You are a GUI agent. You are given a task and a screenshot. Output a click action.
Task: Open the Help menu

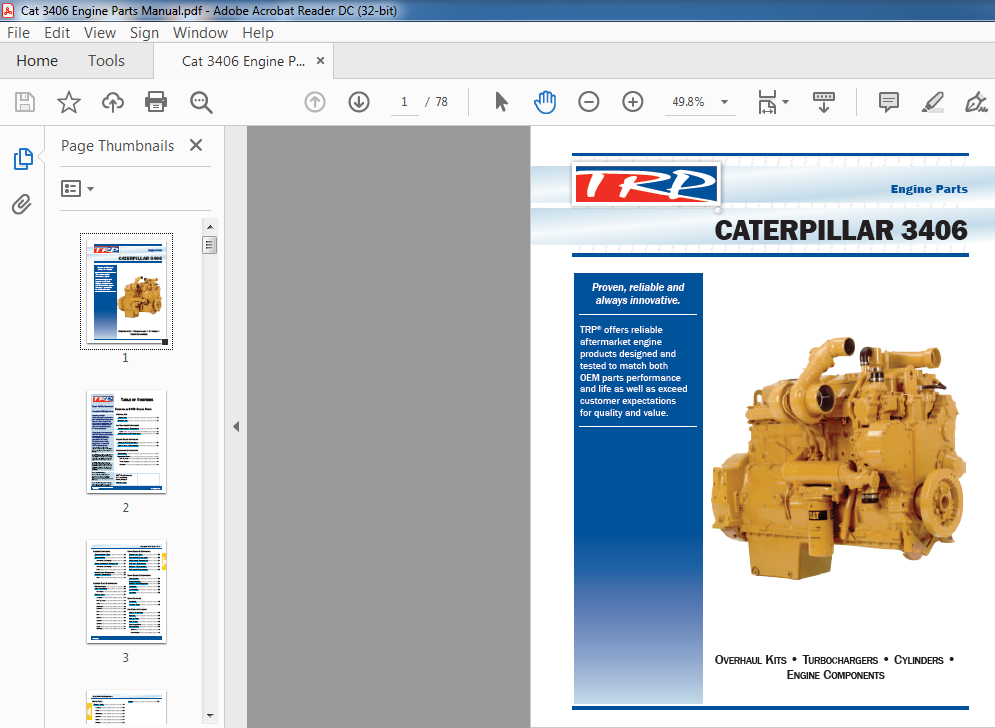point(258,33)
